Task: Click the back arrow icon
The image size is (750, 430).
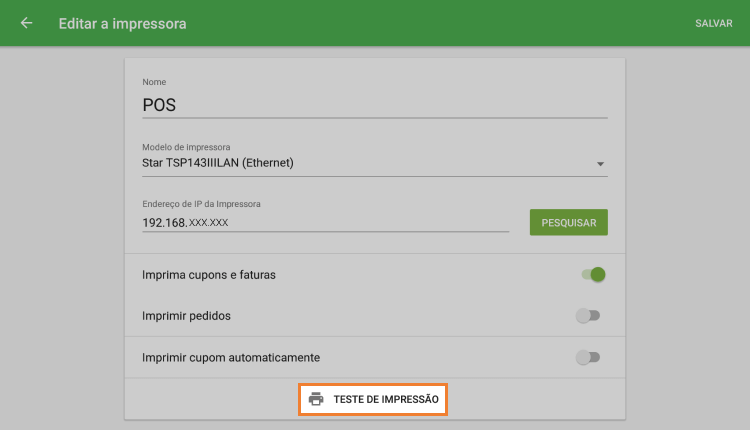Action: (x=26, y=23)
